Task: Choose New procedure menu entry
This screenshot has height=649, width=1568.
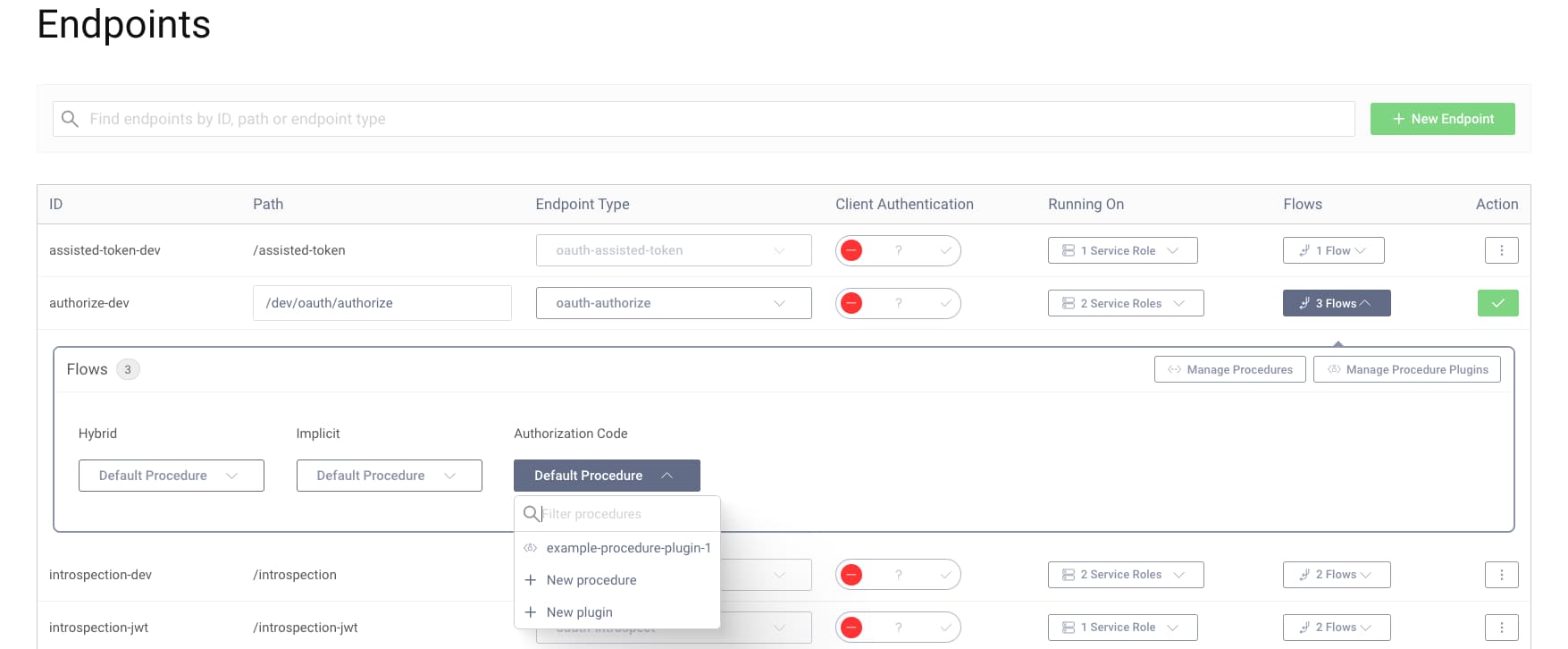Action: point(617,580)
